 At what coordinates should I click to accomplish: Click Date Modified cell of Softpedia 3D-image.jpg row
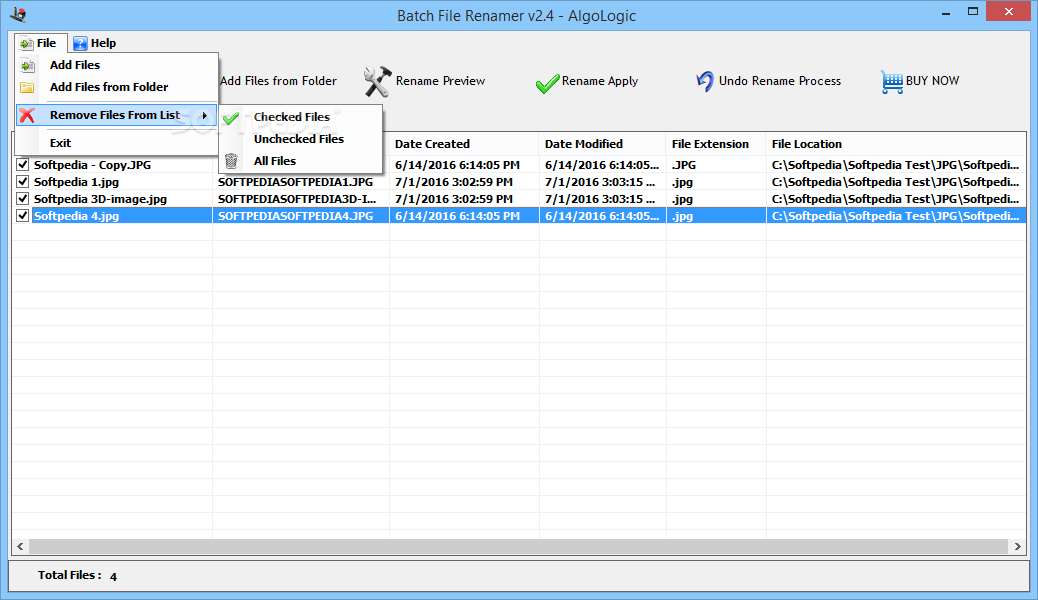602,199
